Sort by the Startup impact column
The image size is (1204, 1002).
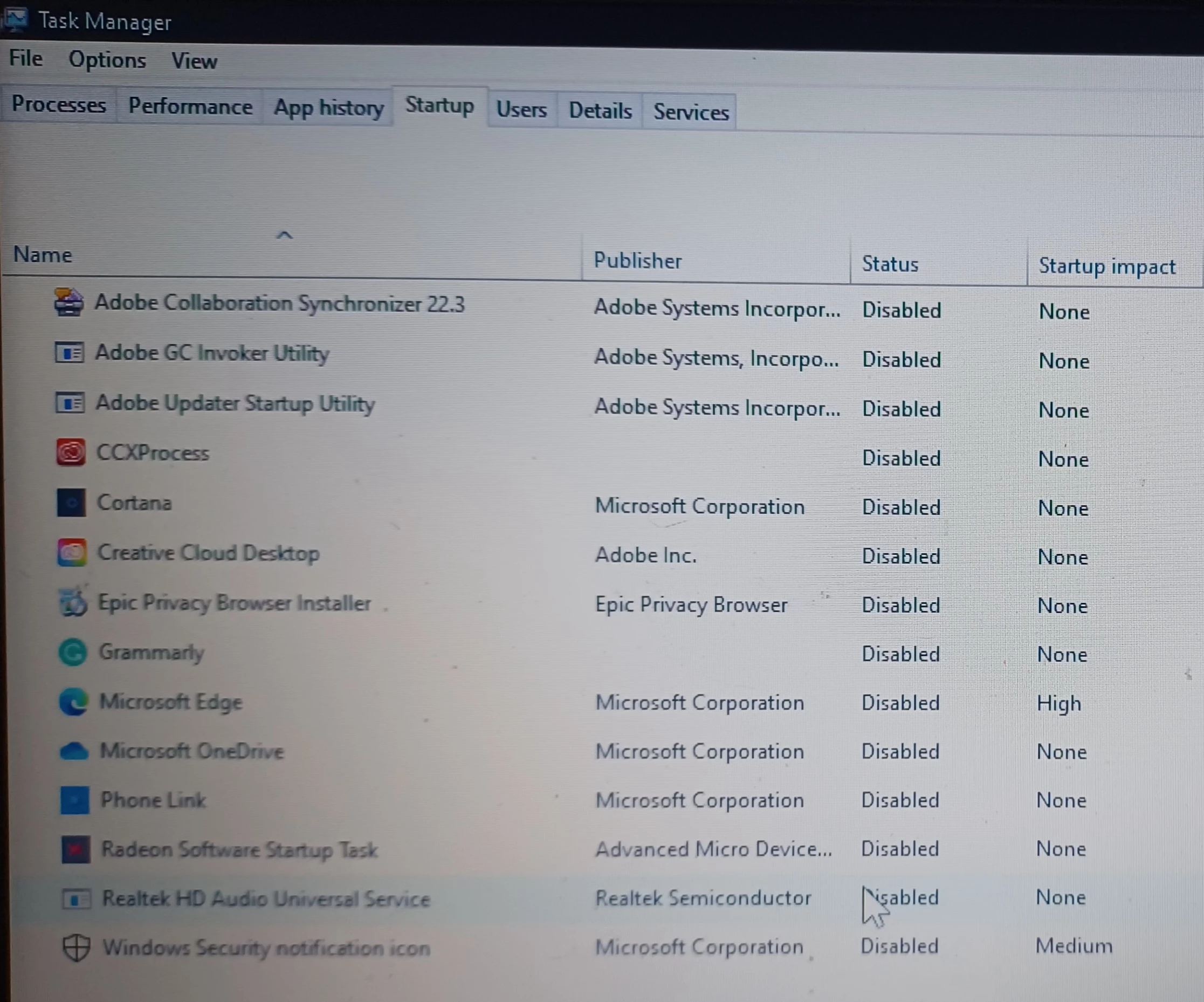pyautogui.click(x=1106, y=267)
